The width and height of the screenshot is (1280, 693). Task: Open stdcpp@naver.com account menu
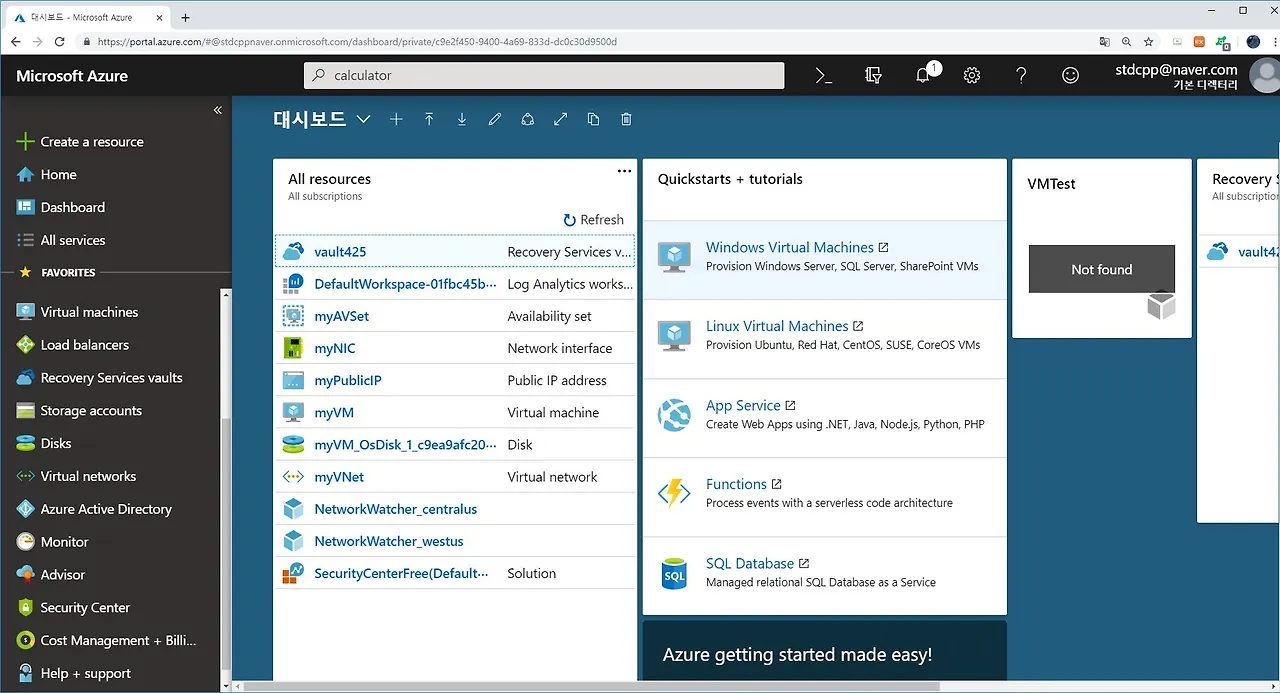coord(1196,76)
